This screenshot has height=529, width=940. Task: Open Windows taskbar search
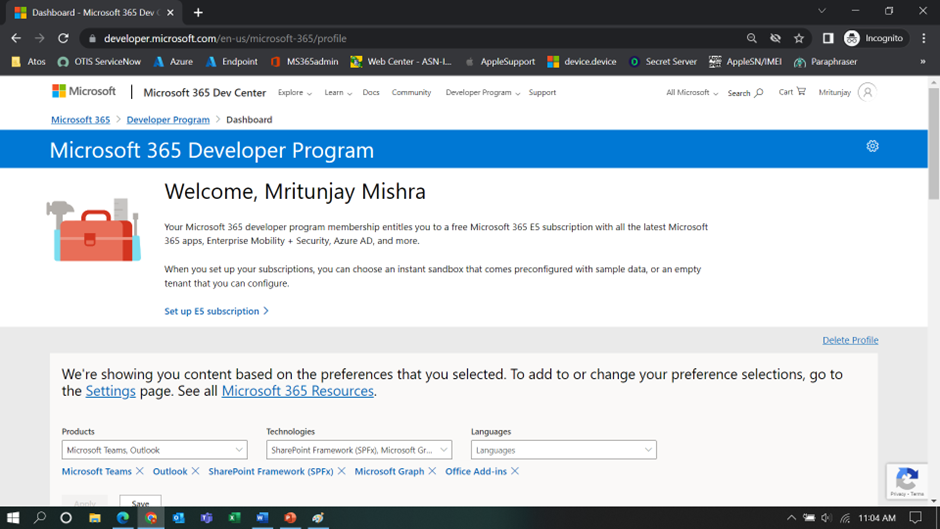coord(40,518)
